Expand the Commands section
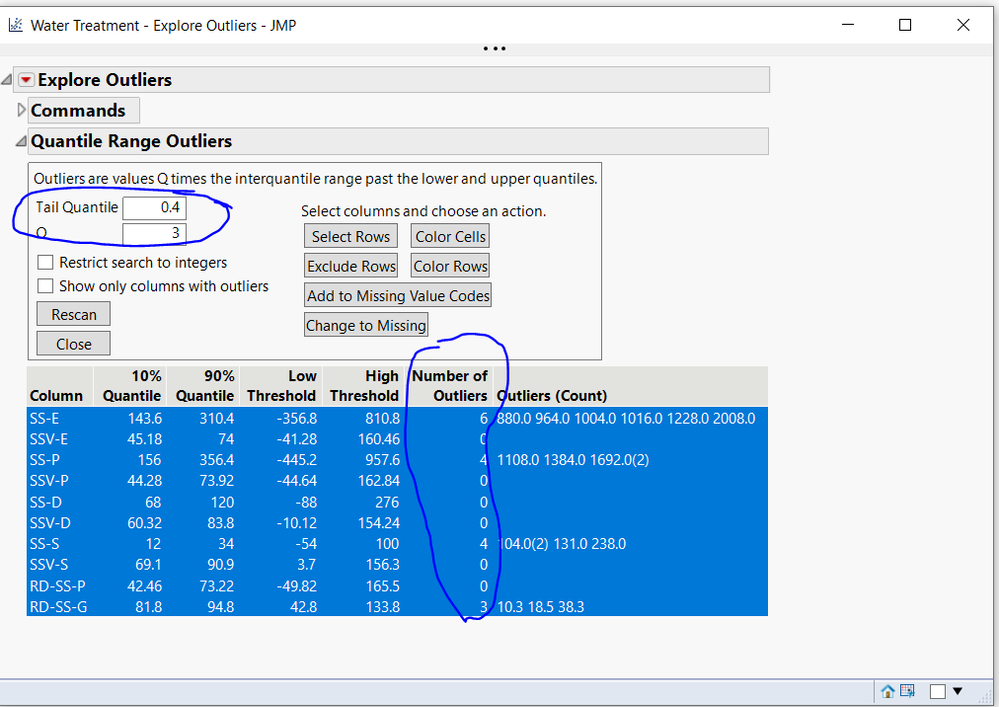 pos(22,110)
